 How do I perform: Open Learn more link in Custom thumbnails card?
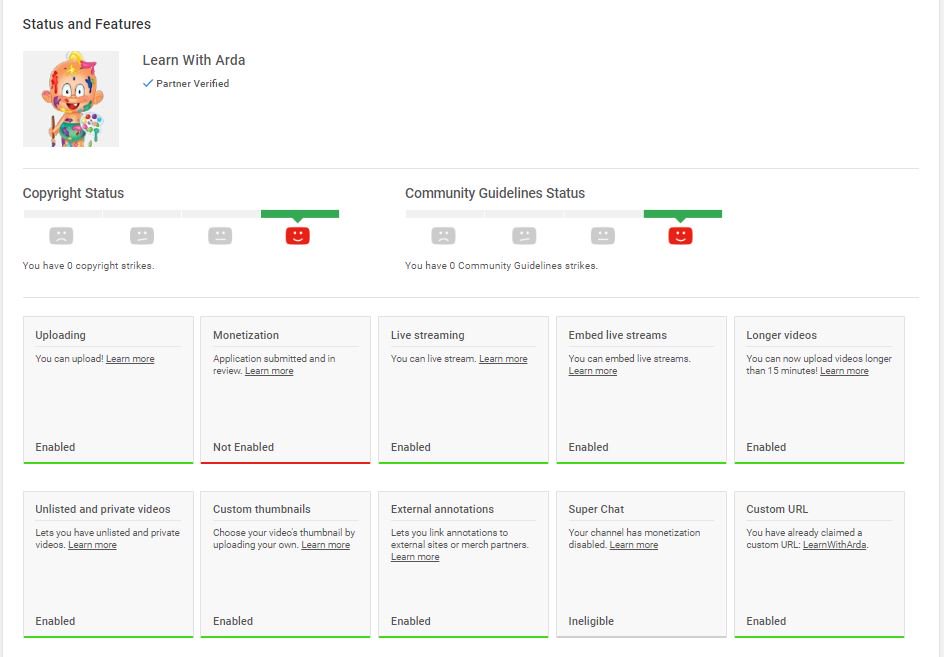coord(326,545)
